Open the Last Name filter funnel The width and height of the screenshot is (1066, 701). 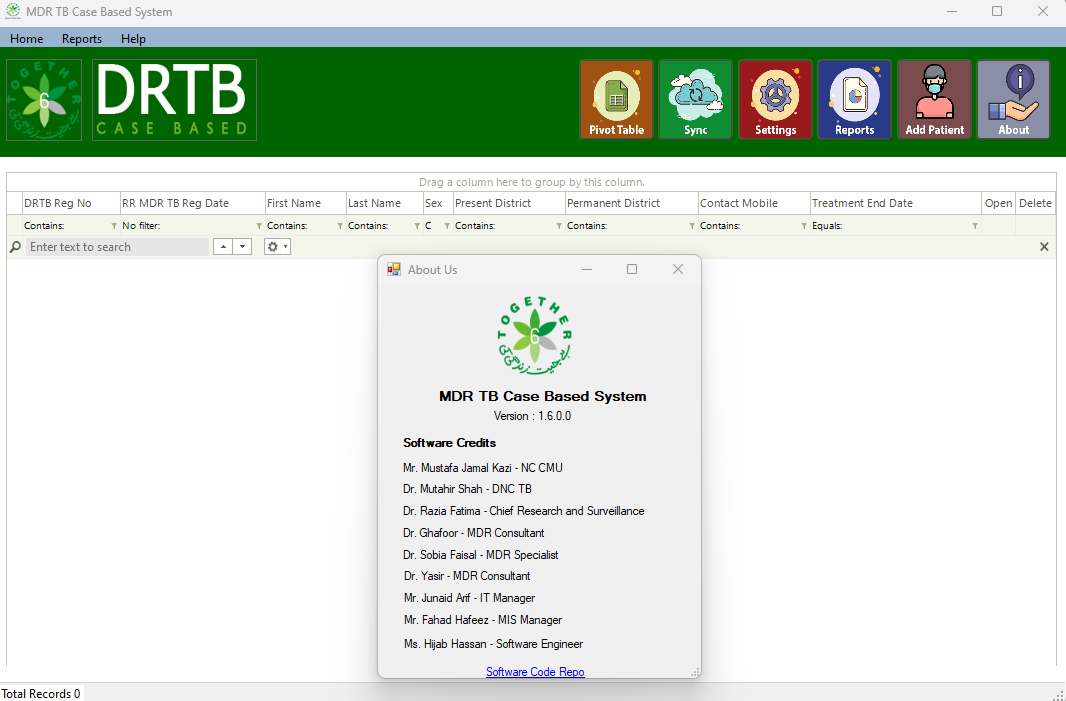pos(417,226)
